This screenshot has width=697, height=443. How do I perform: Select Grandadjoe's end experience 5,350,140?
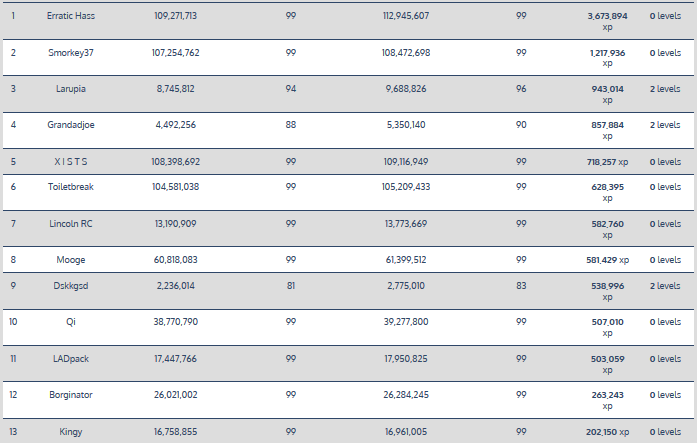(404, 125)
